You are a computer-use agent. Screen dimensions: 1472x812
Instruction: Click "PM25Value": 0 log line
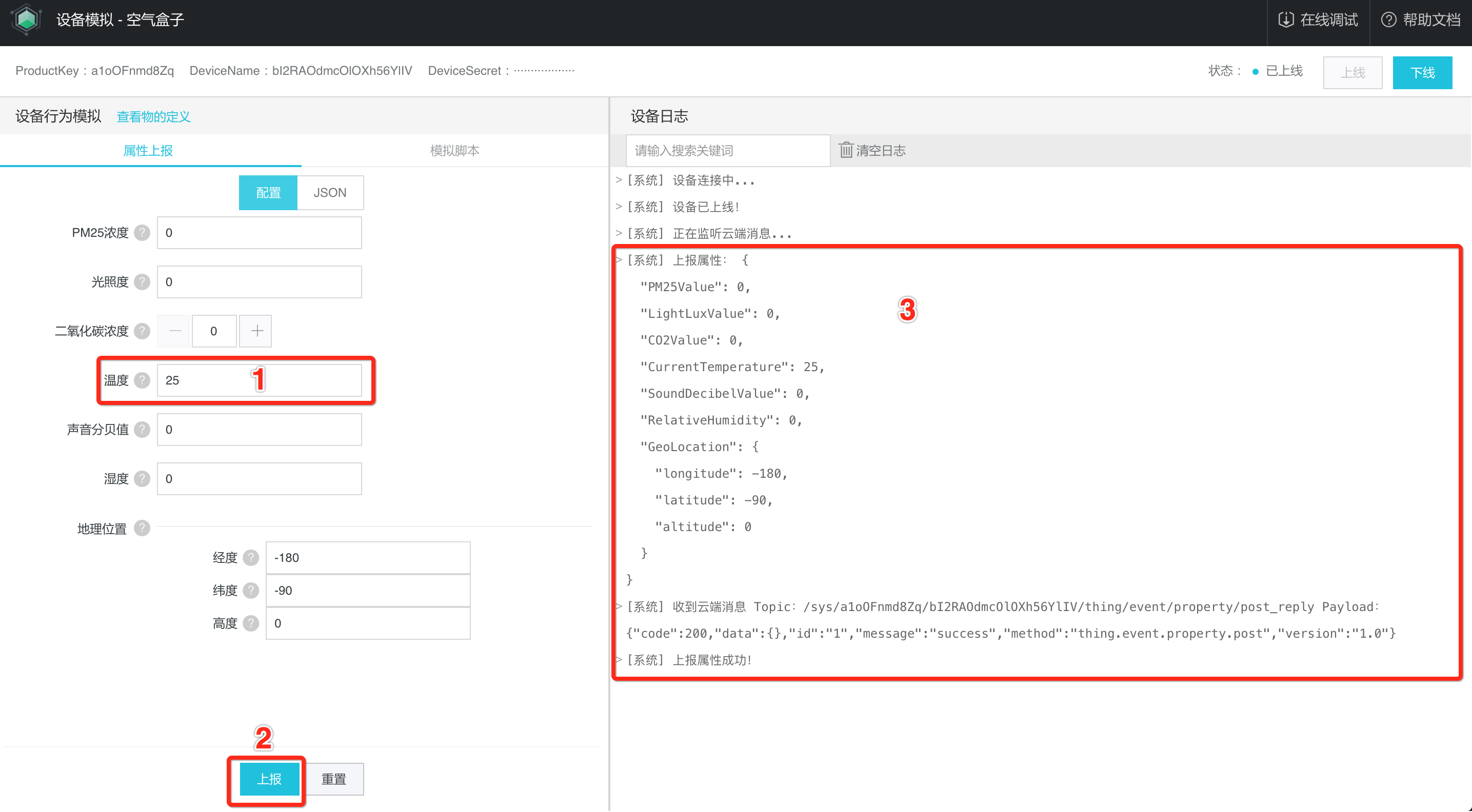pos(695,287)
